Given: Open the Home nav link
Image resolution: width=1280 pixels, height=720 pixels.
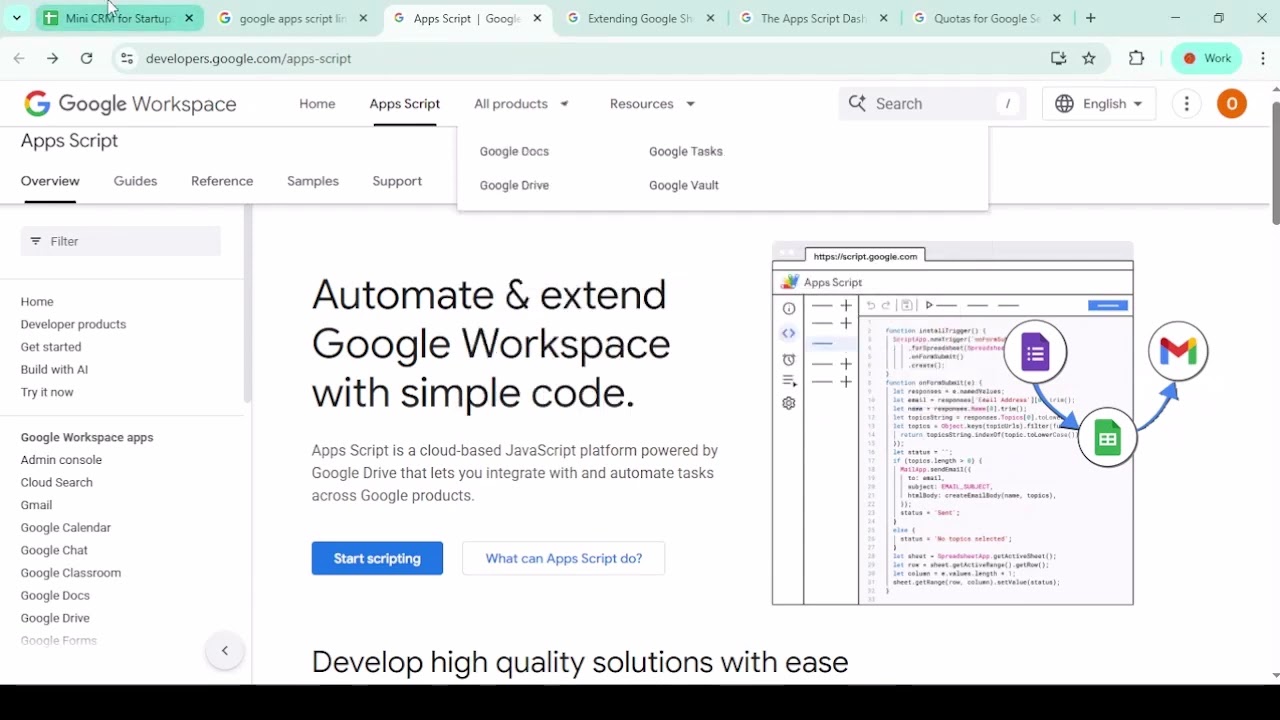Looking at the screenshot, I should tap(317, 104).
